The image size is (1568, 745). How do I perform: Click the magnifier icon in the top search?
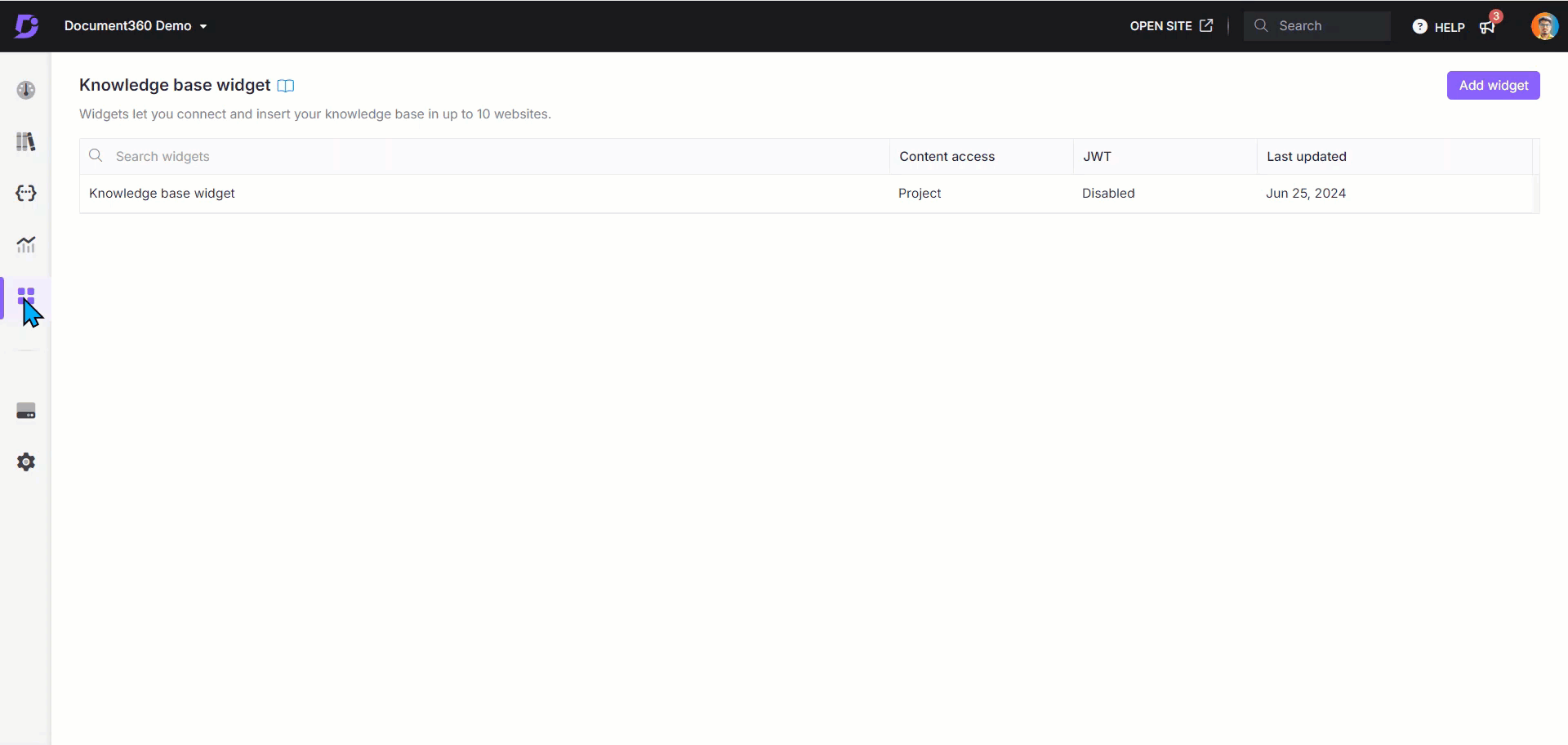pos(1261,25)
